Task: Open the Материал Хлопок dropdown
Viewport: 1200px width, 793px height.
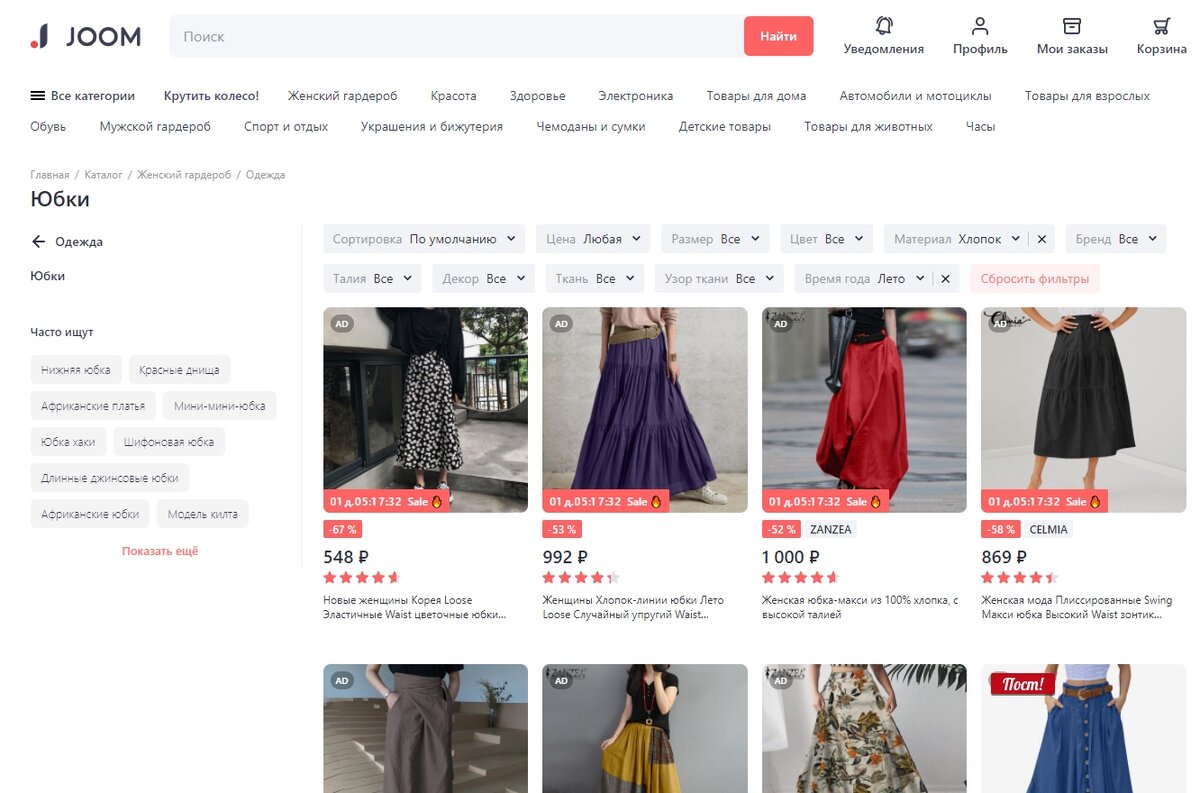Action: (957, 239)
